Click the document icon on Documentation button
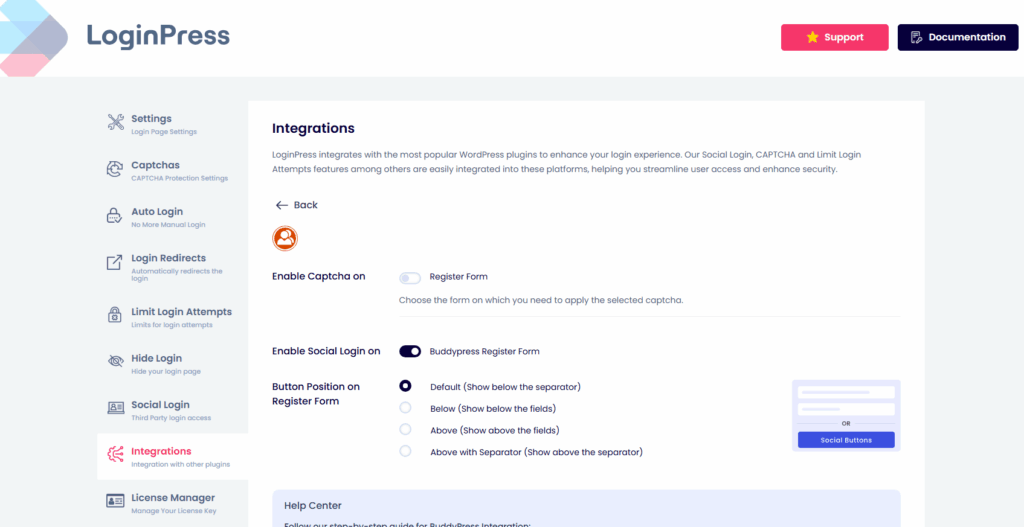 916,37
